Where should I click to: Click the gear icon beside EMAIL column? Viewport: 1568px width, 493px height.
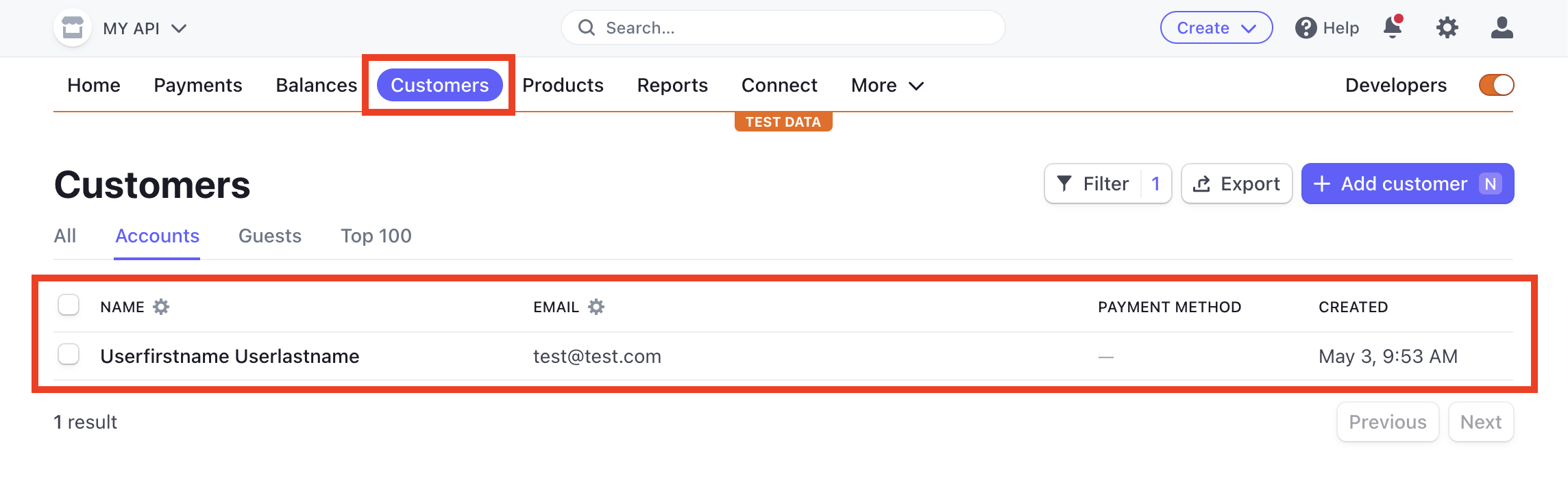[x=597, y=307]
